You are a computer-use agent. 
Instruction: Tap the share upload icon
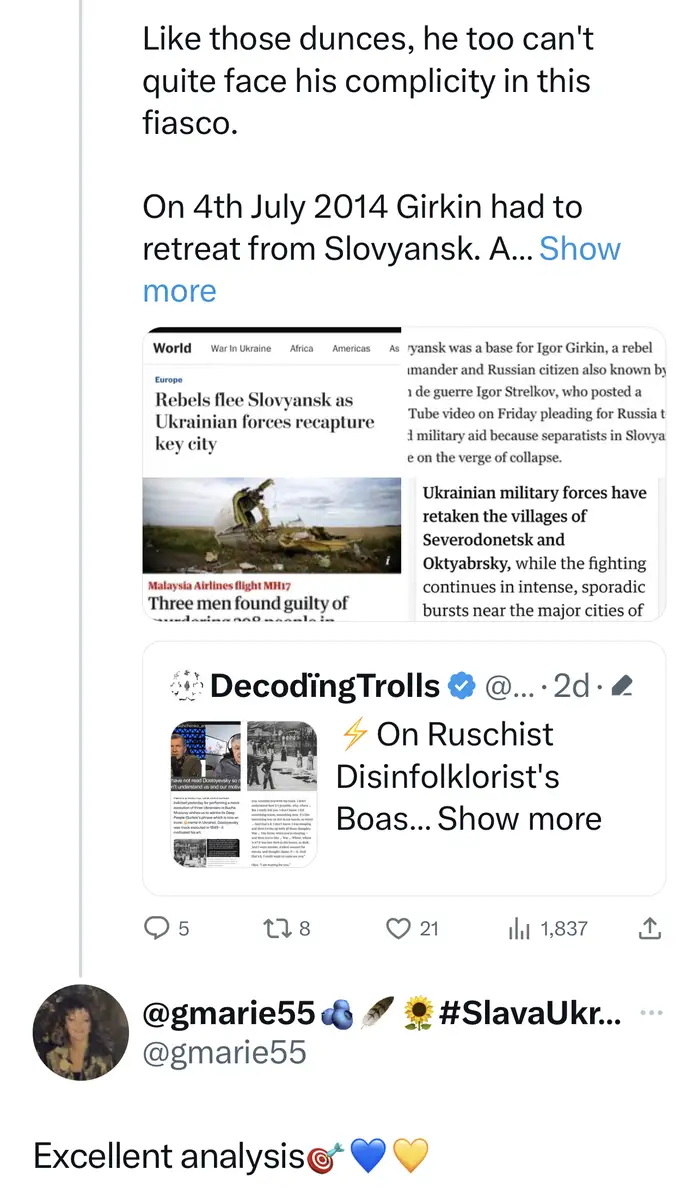[649, 928]
